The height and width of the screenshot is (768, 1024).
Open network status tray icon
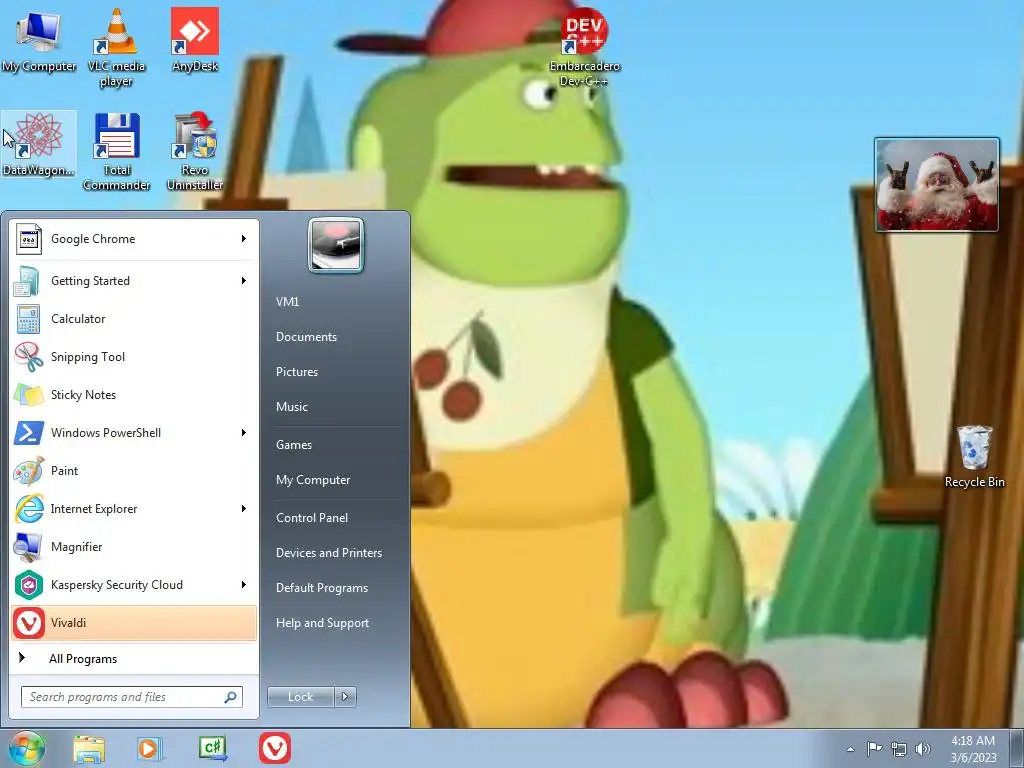899,750
